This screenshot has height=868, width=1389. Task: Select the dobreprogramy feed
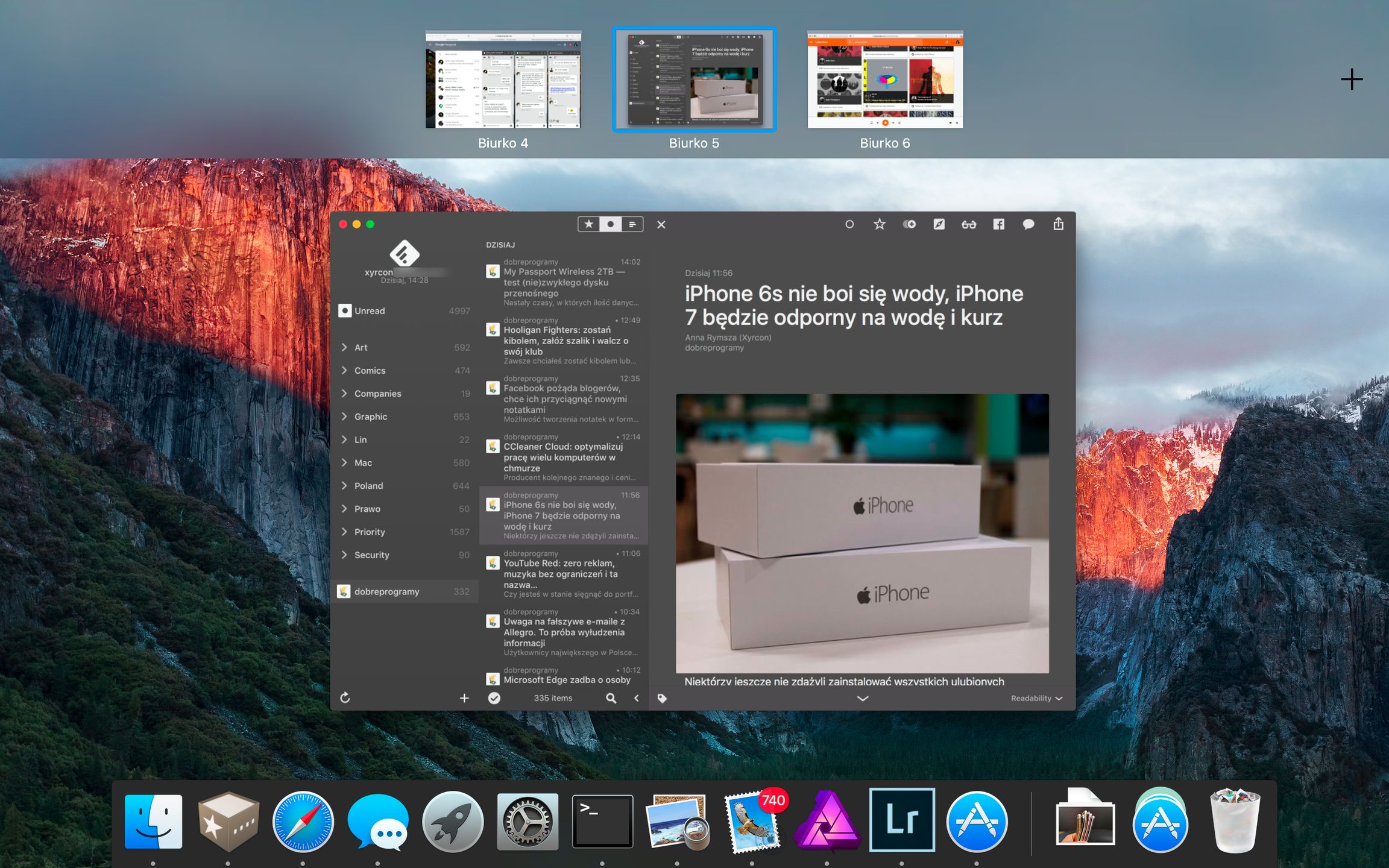[386, 591]
